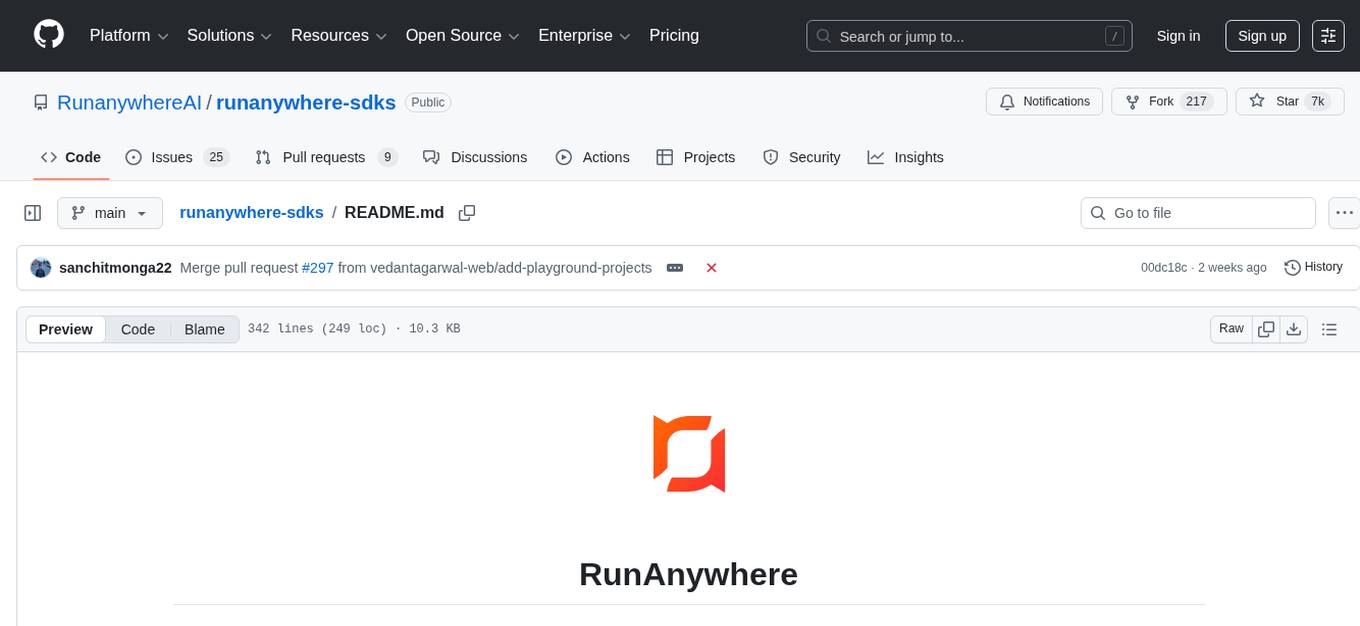The height and width of the screenshot is (626, 1360).
Task: Collapse the file tree side panel
Action: [32, 212]
